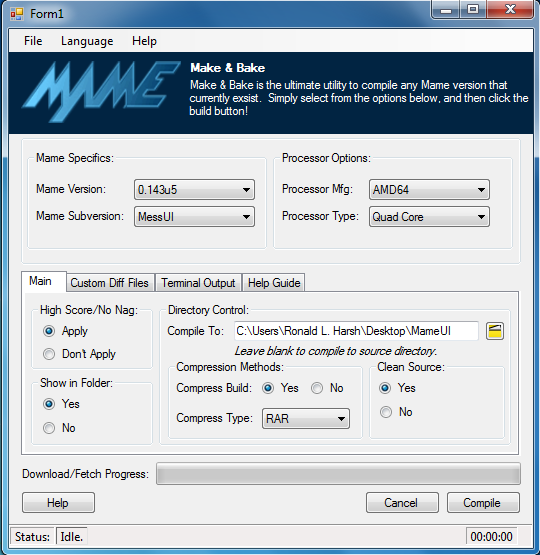This screenshot has width=540, height=555.
Task: Set Clean Source to No
Action: (386, 412)
